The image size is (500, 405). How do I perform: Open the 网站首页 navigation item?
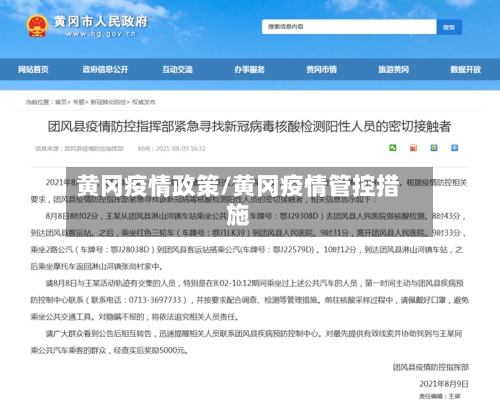pos(33,69)
